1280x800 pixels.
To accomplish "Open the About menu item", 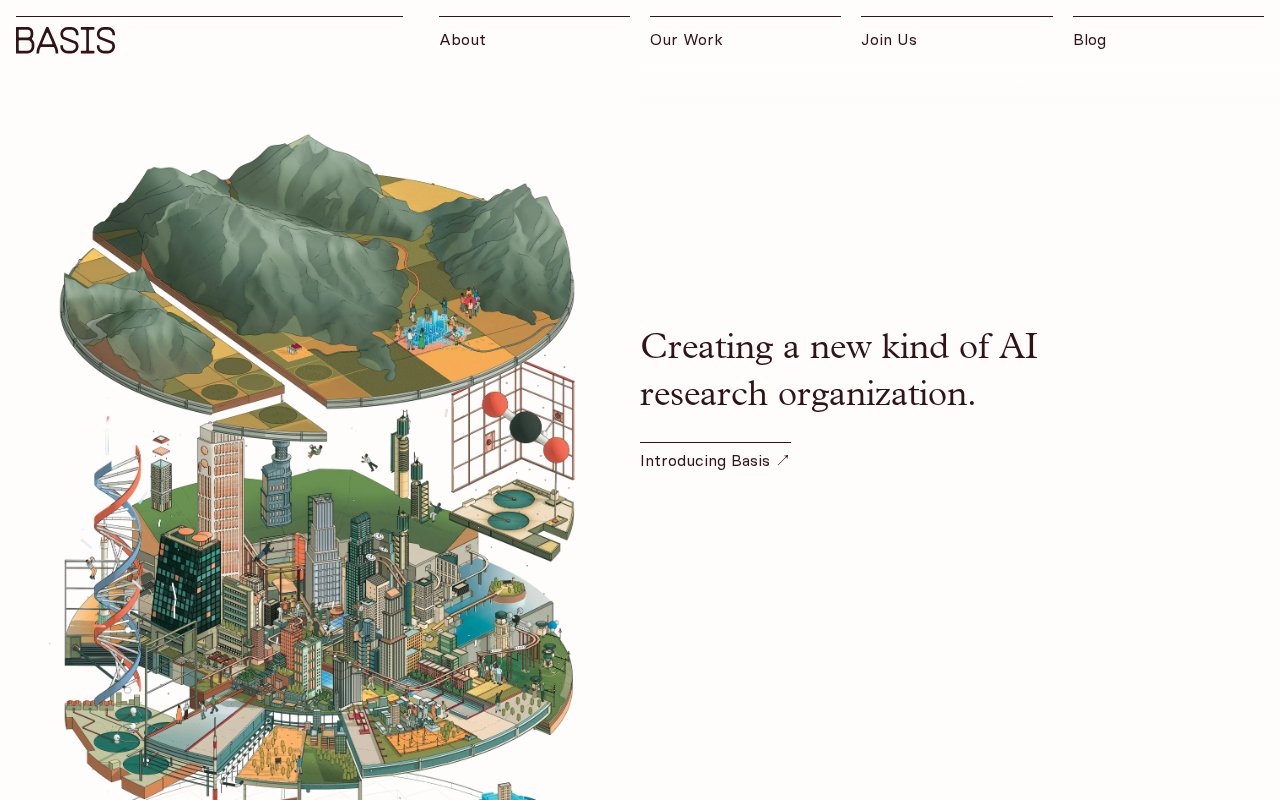I will coord(462,40).
